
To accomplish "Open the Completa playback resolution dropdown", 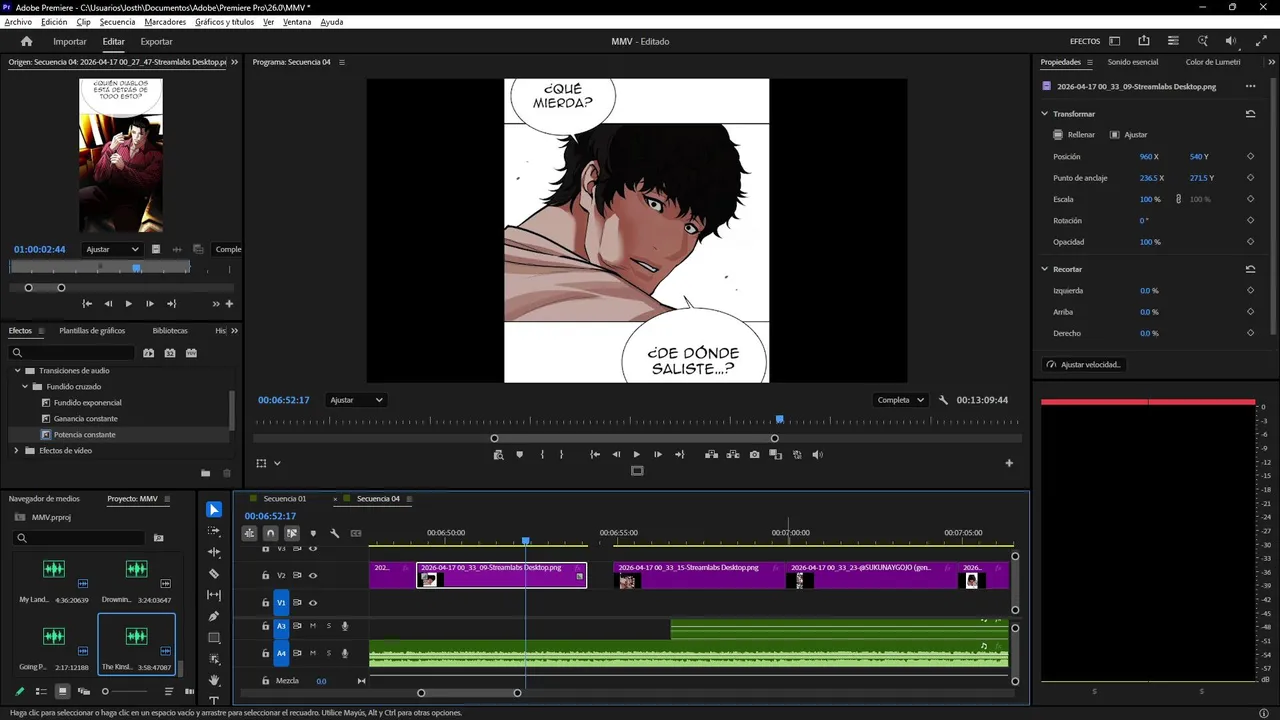I will pyautogui.click(x=899, y=400).
